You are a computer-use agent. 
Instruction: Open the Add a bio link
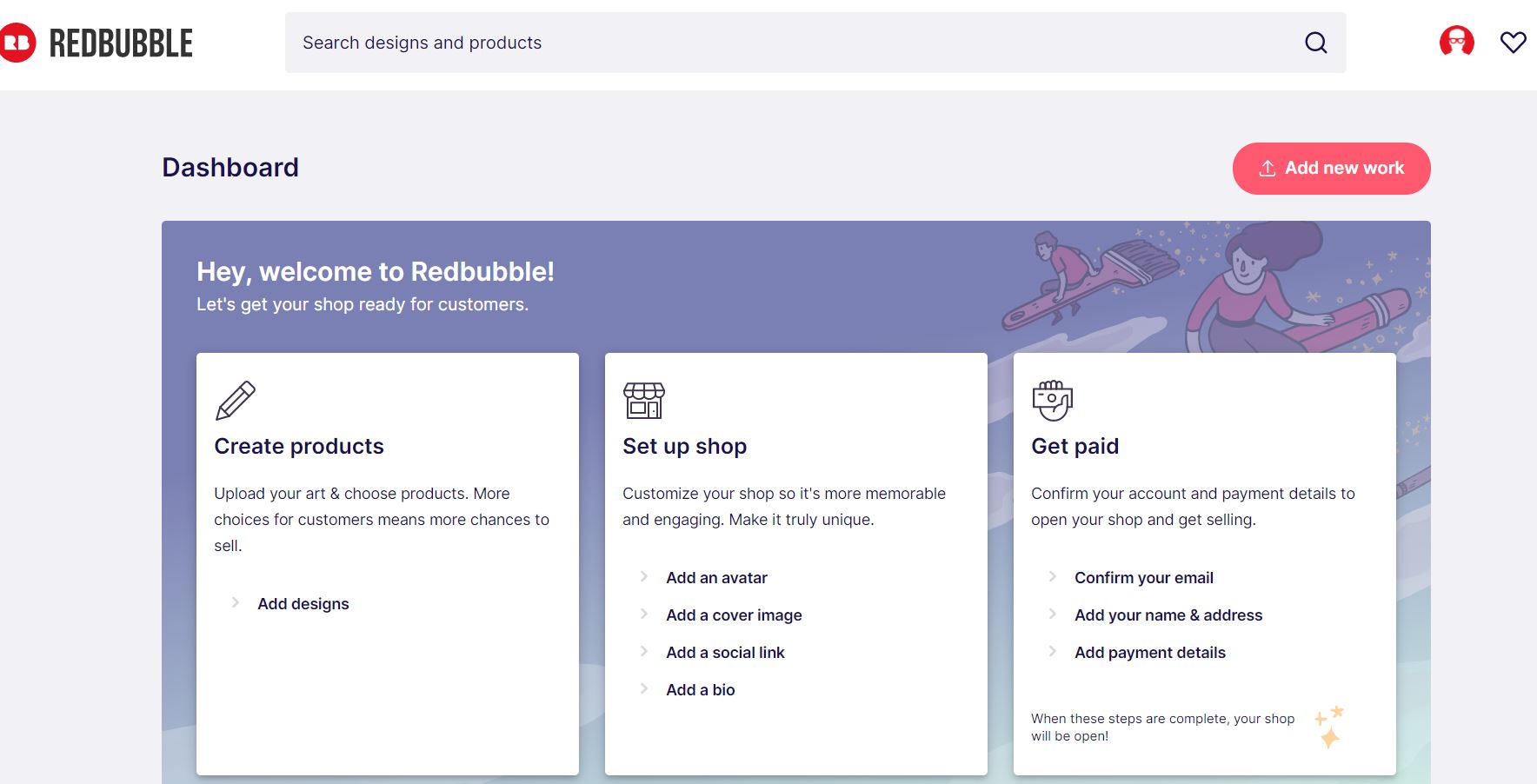[701, 690]
